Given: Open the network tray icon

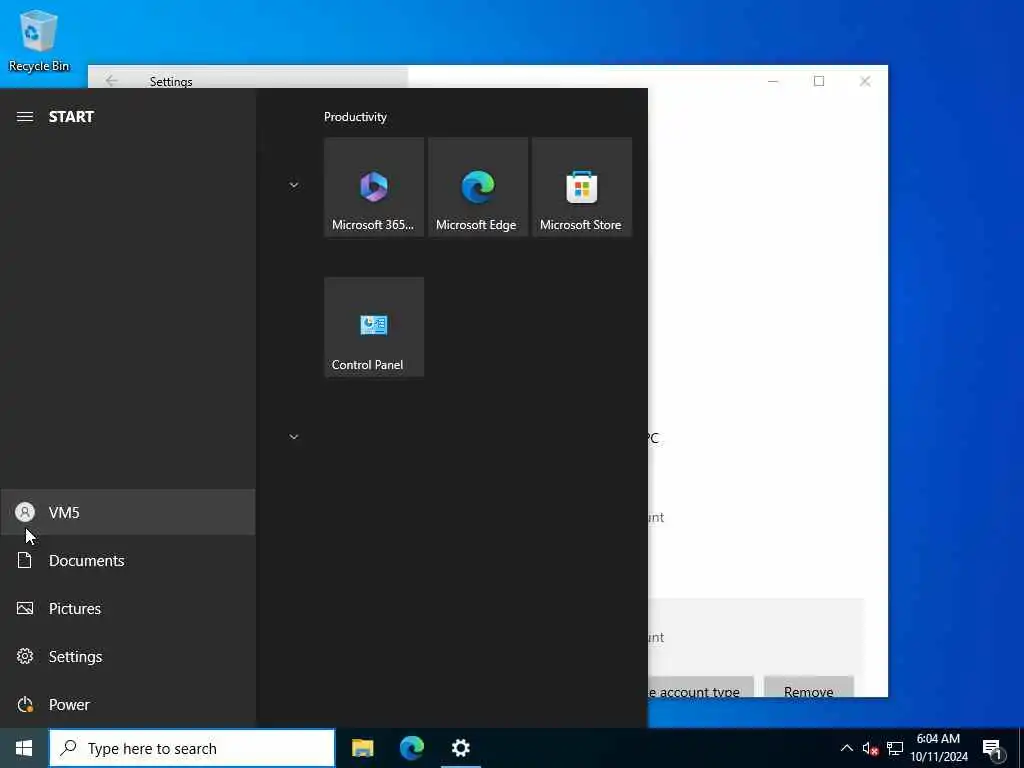Looking at the screenshot, I should tap(895, 749).
